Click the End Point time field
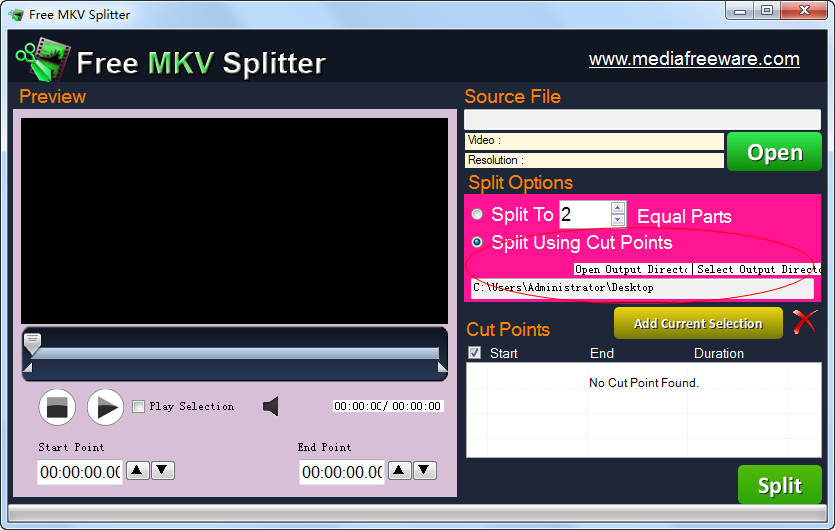The width and height of the screenshot is (835, 530). pyautogui.click(x=342, y=472)
